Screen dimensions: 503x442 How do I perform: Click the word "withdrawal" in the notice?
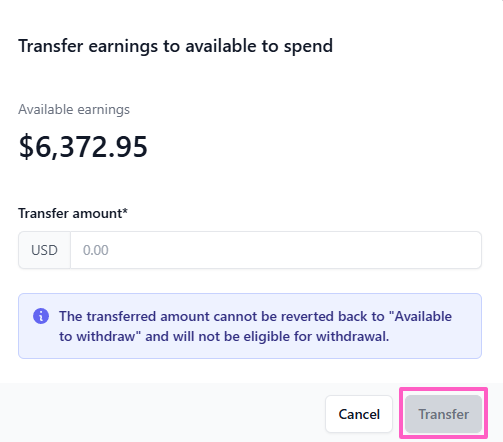(352, 336)
